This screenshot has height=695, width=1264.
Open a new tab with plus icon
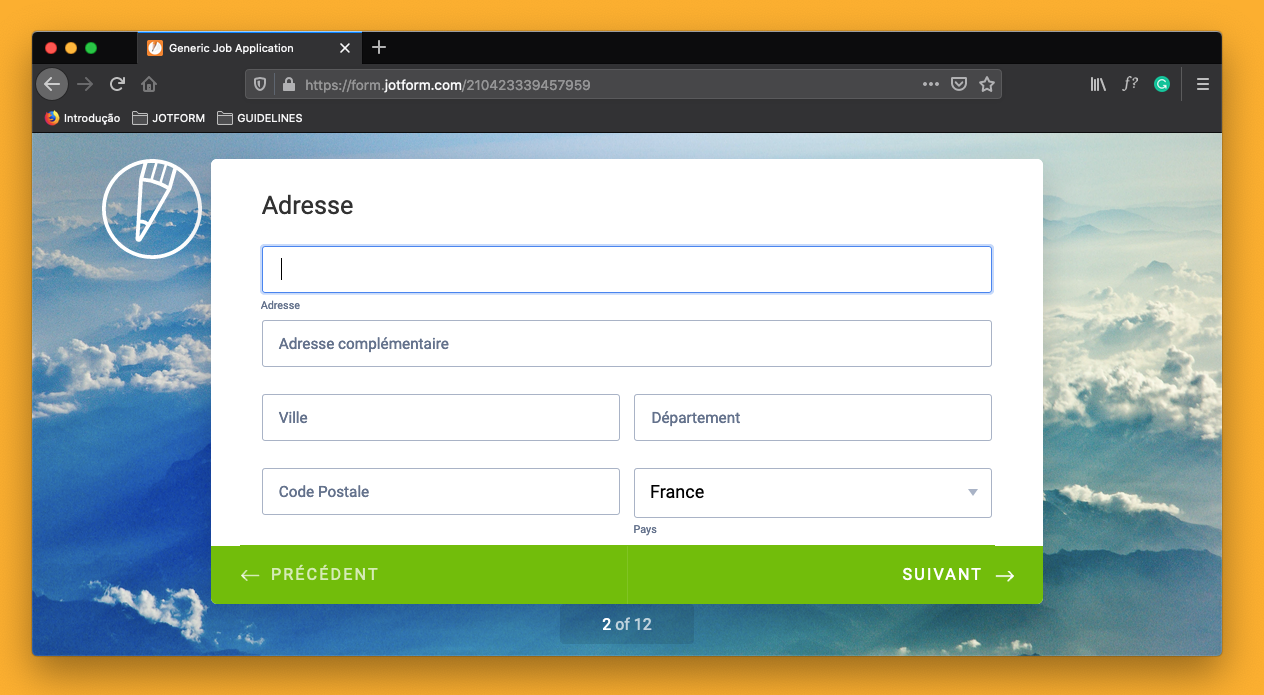point(379,47)
